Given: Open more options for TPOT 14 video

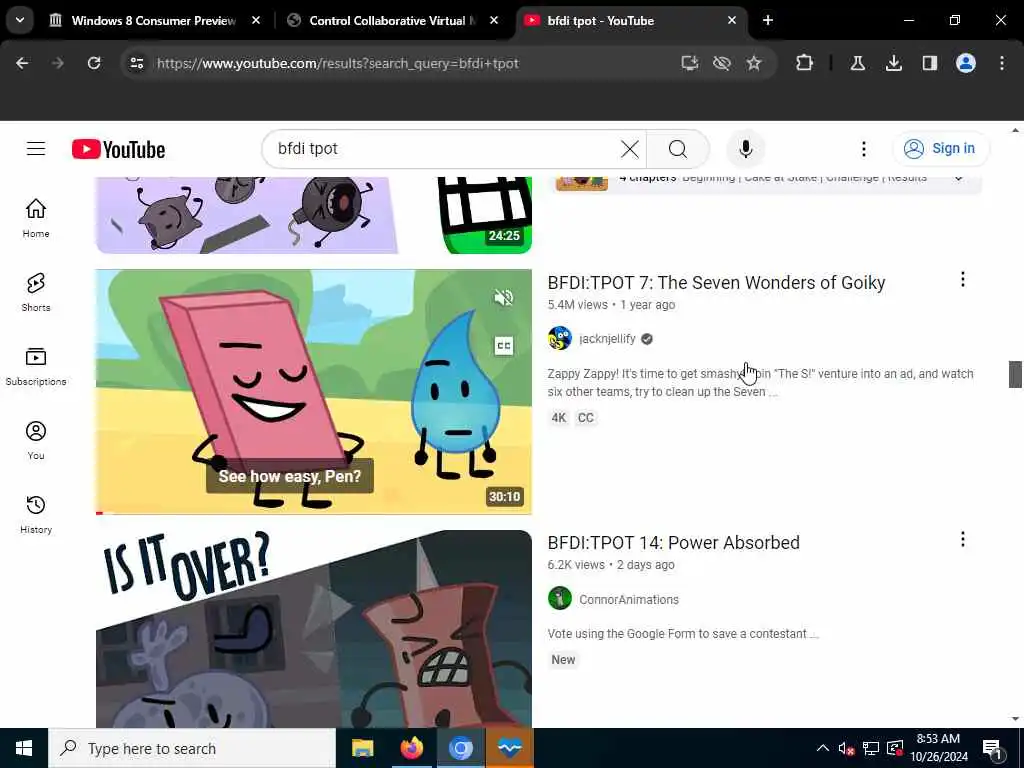Looking at the screenshot, I should point(963,539).
